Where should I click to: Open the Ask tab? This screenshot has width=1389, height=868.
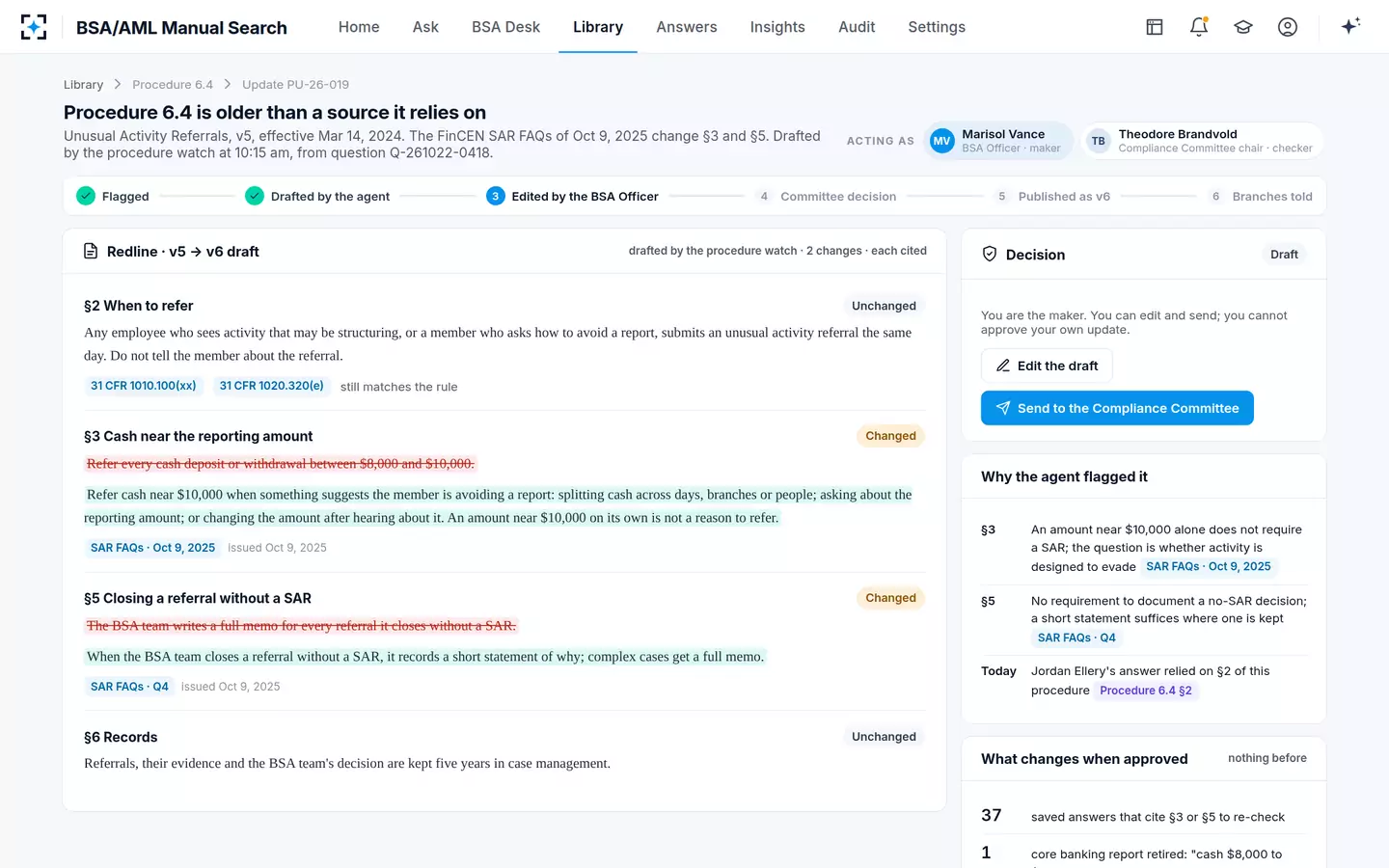coord(425,27)
